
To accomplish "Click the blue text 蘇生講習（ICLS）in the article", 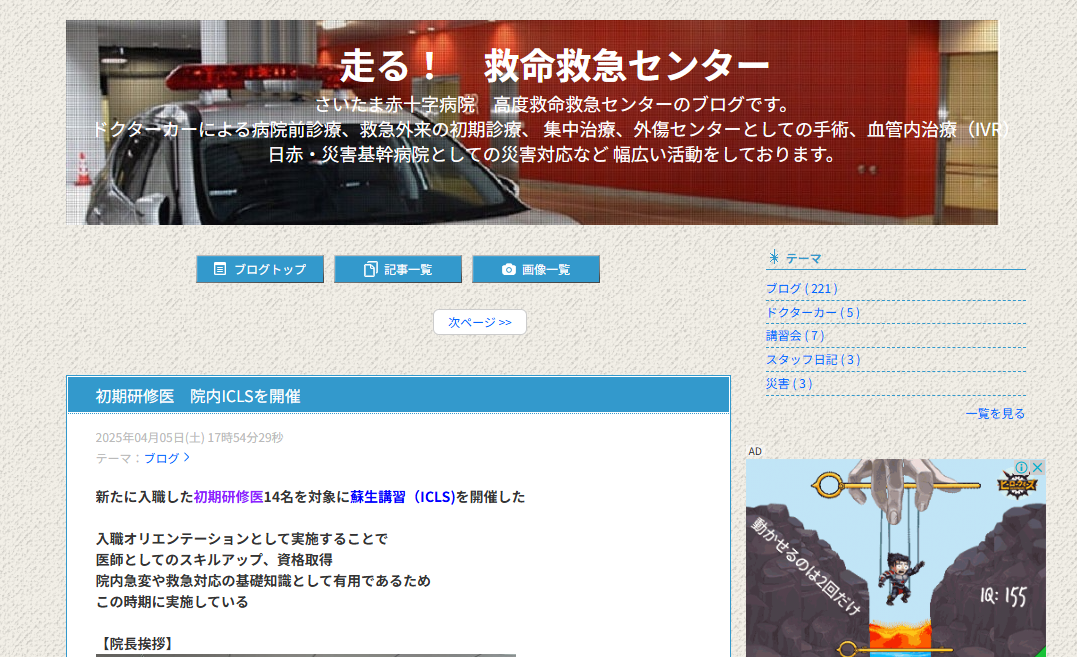I will pyautogui.click(x=403, y=496).
